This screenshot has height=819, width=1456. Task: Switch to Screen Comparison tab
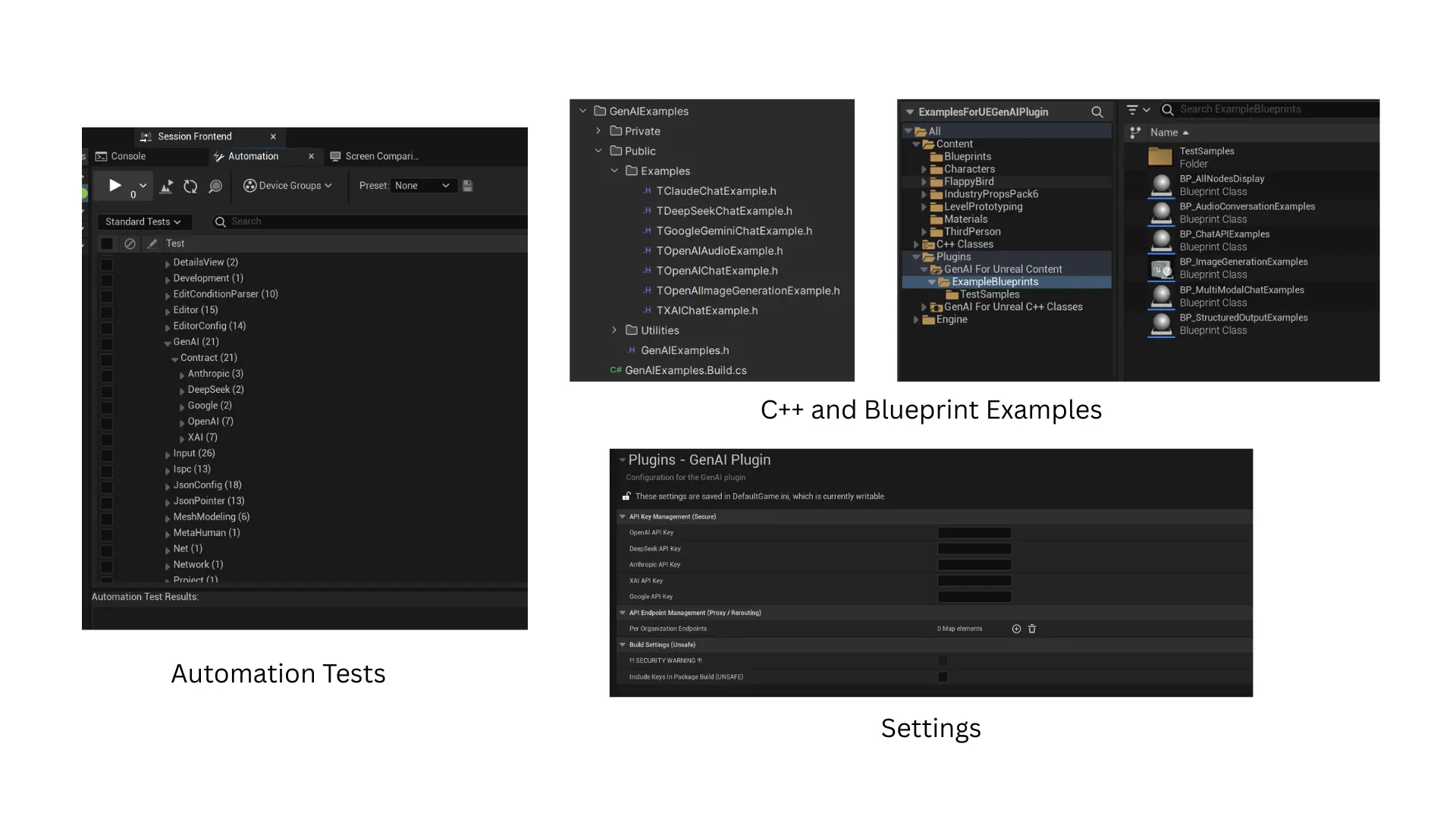point(374,156)
